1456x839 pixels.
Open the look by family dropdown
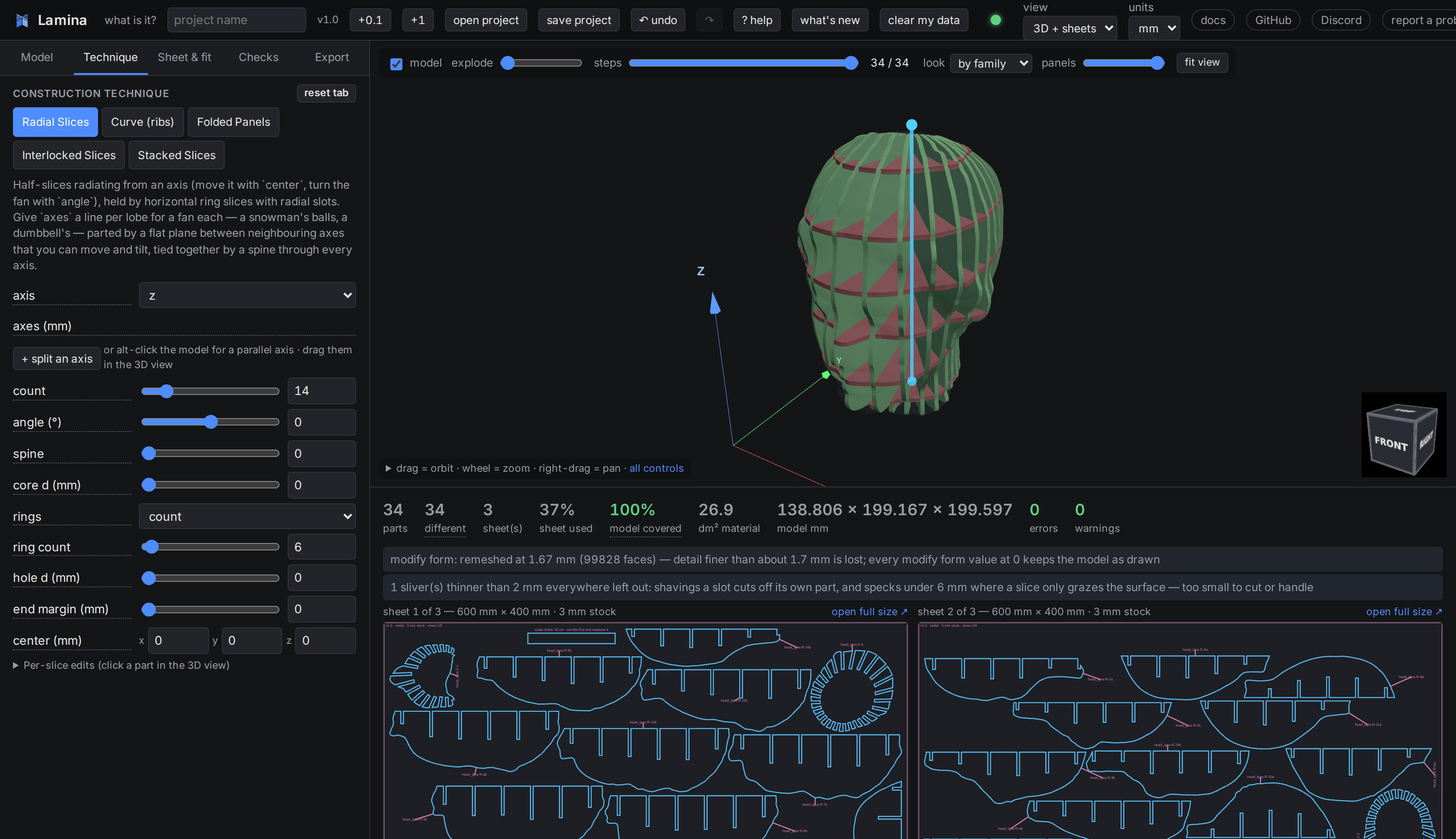991,63
